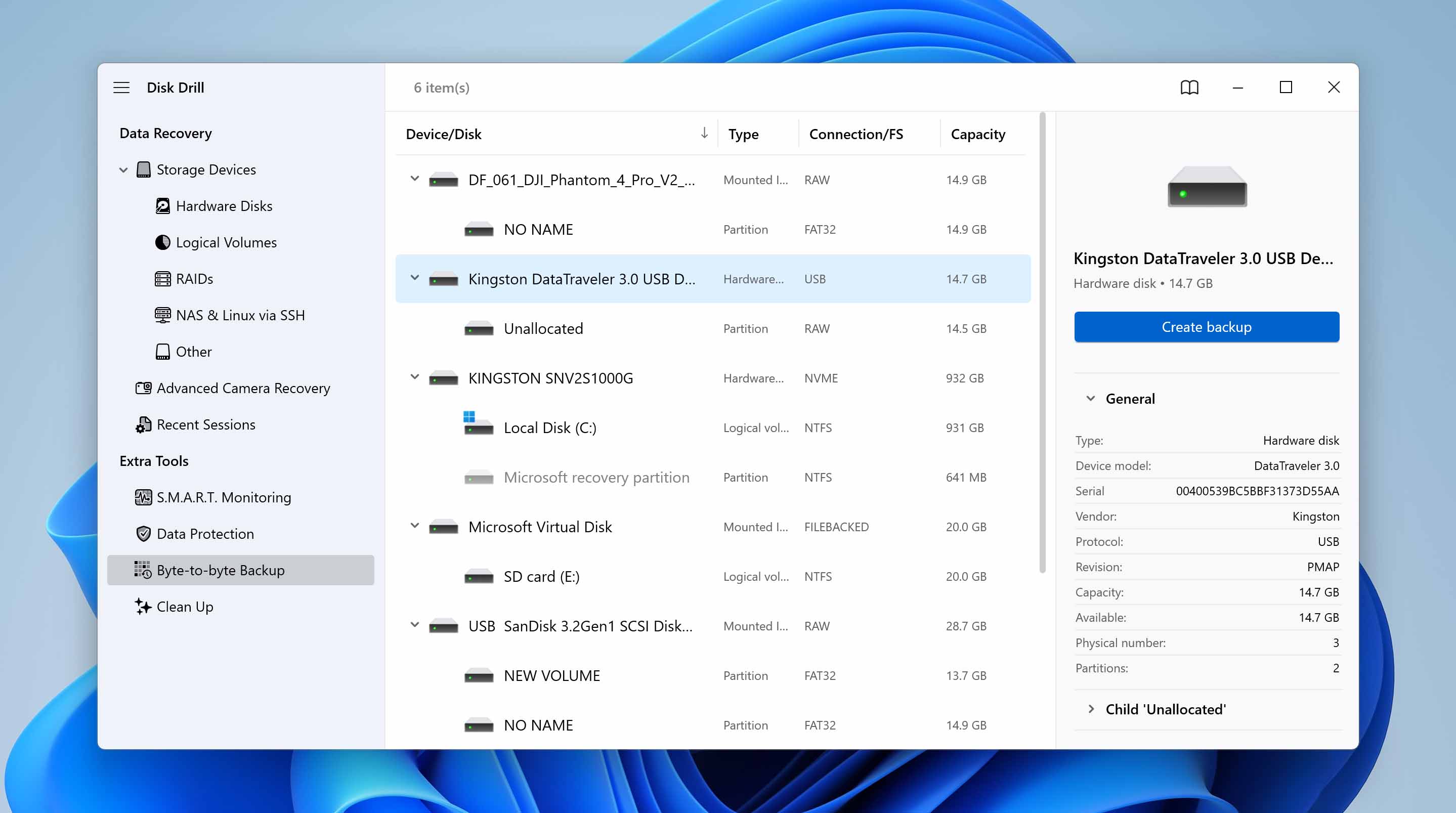The height and width of the screenshot is (813, 1456).
Task: Click the Storage Devices drive icon
Action: coord(144,169)
